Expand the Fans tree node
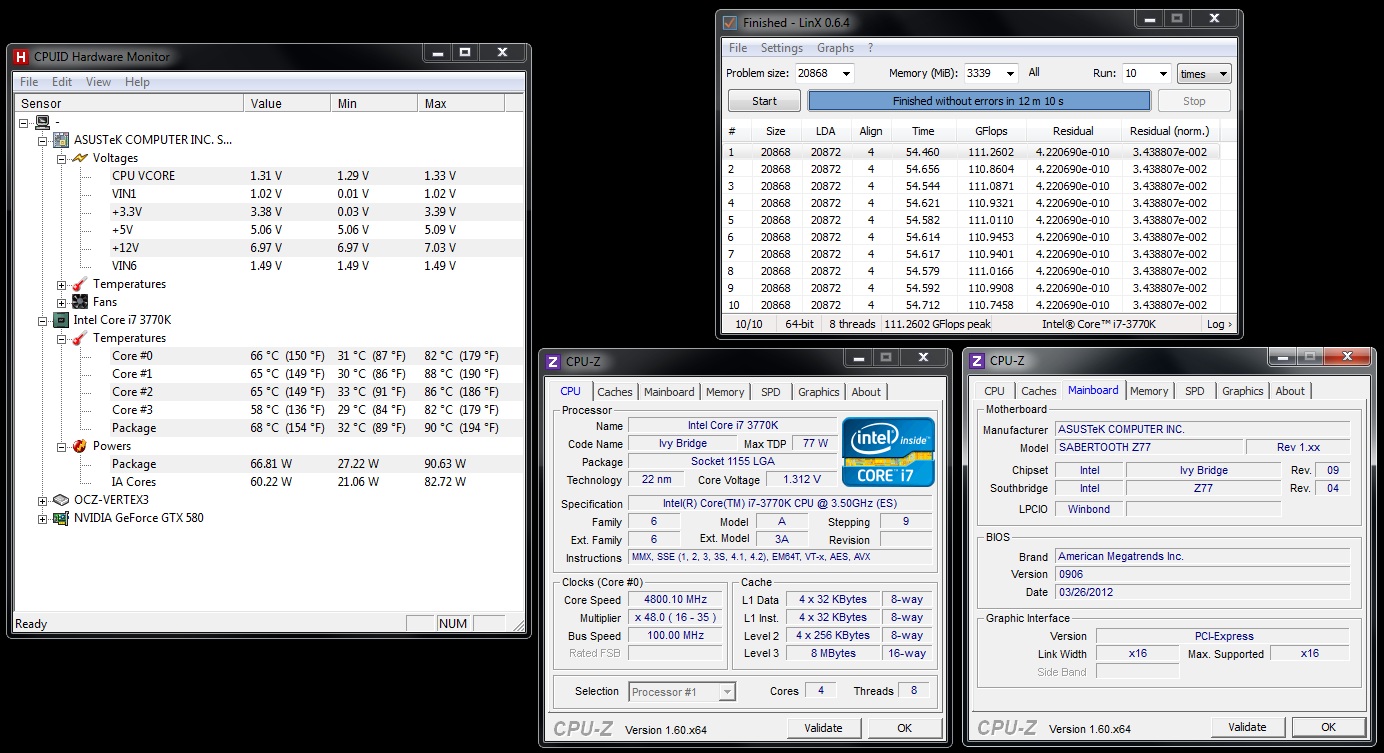 pyautogui.click(x=62, y=302)
